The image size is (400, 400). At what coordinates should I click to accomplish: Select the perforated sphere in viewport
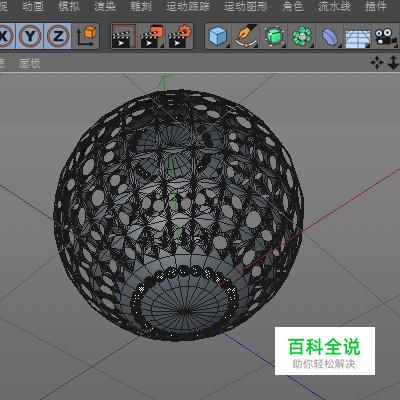click(179, 215)
